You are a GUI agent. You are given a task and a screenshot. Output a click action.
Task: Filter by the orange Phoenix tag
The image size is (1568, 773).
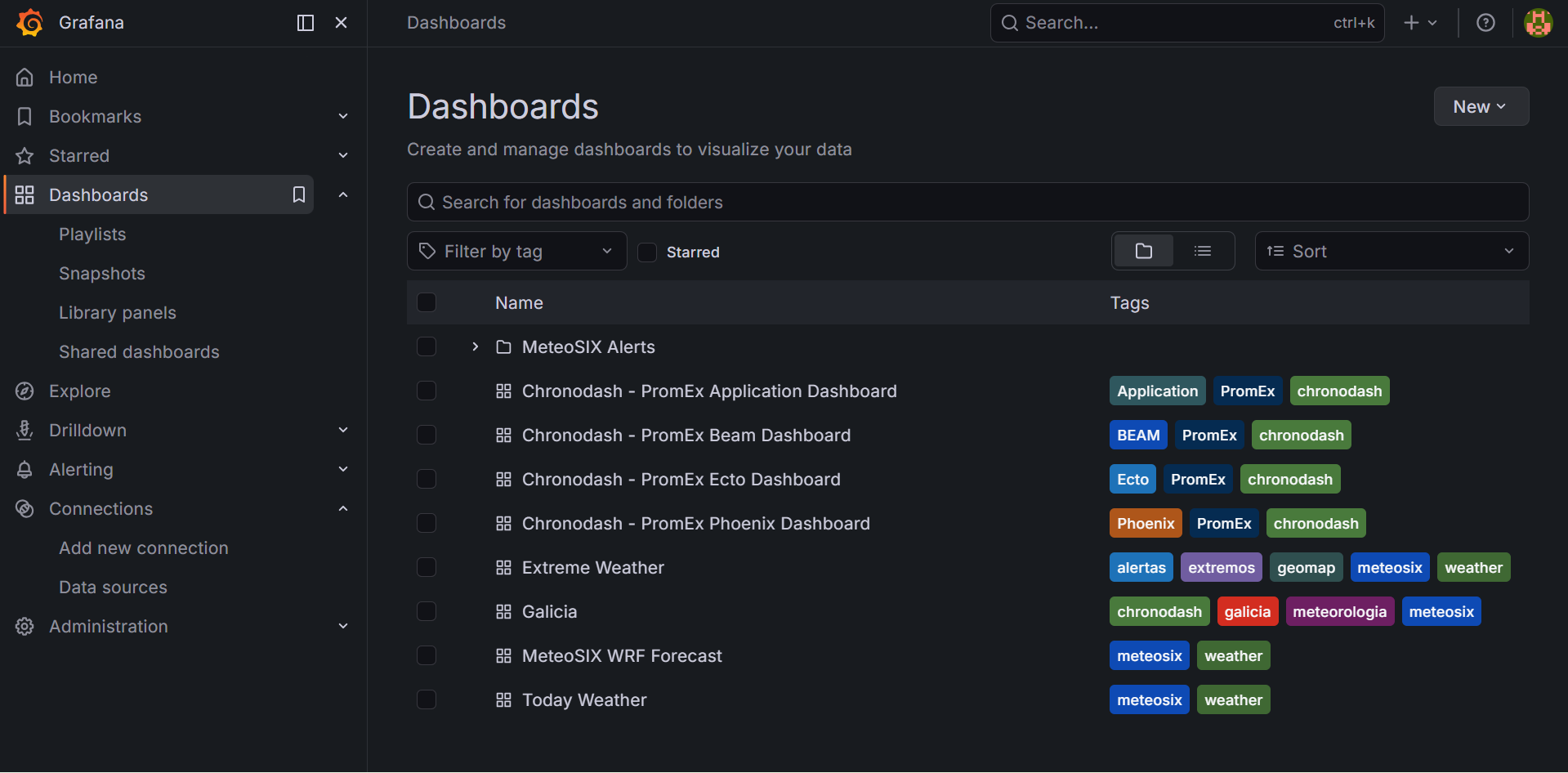1146,524
